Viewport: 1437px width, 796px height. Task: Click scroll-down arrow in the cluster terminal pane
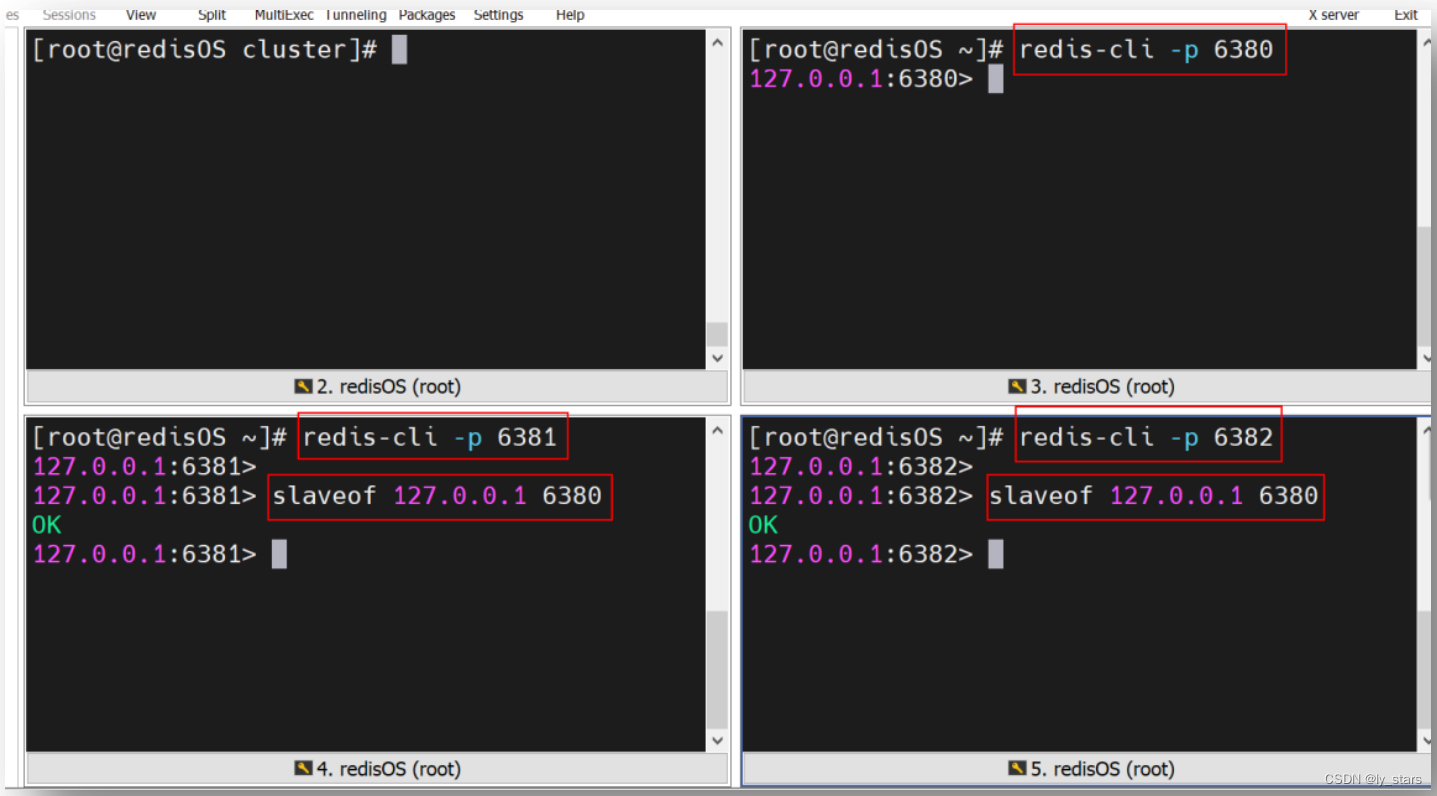pos(717,358)
